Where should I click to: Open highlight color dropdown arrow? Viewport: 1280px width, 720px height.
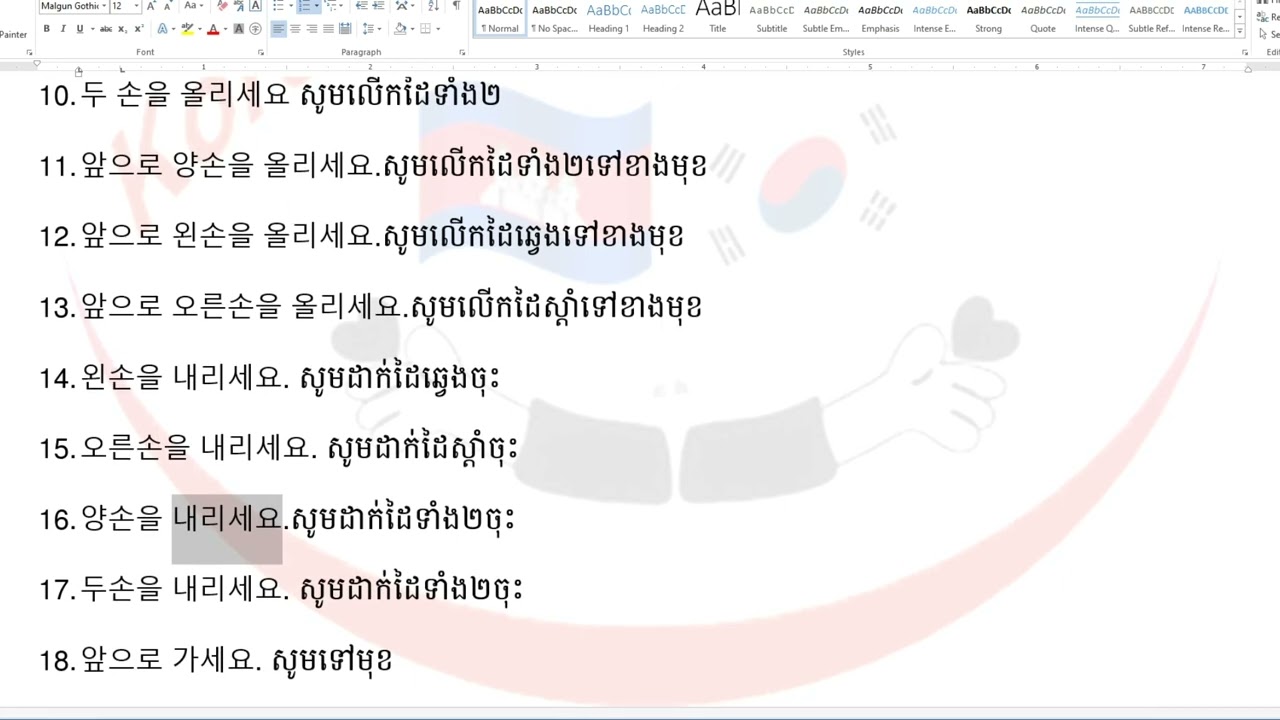click(x=199, y=29)
